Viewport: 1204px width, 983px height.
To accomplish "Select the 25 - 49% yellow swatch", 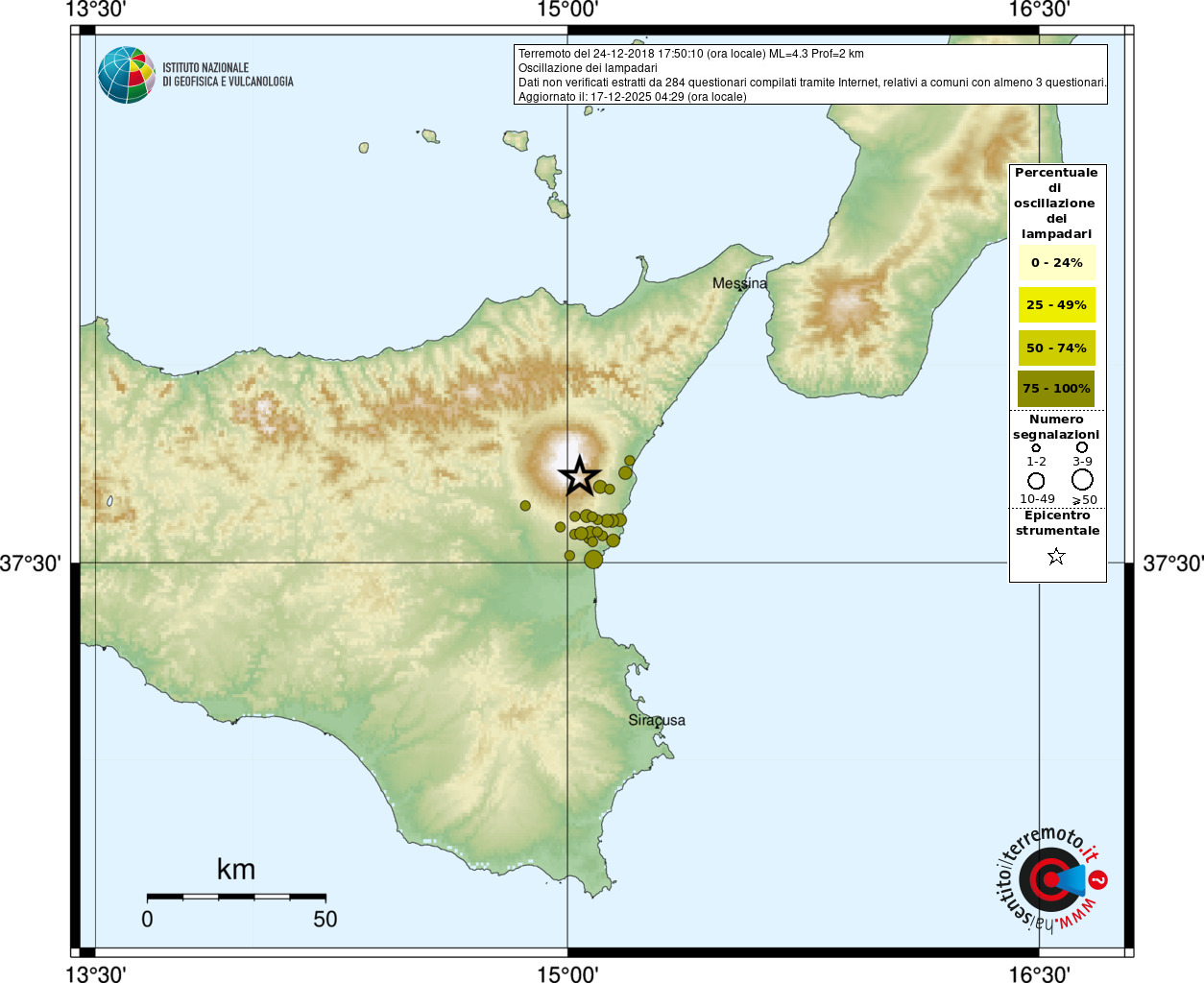I will [x=1056, y=304].
